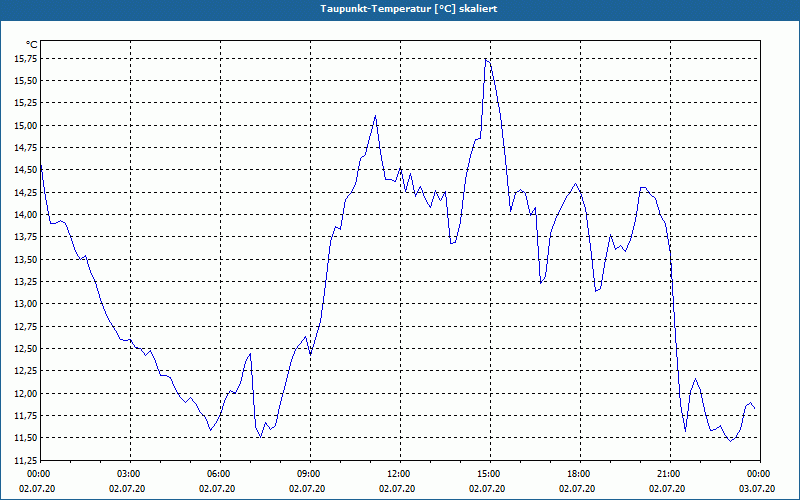Click the 00:00 time label above 03.07.20

point(760,474)
